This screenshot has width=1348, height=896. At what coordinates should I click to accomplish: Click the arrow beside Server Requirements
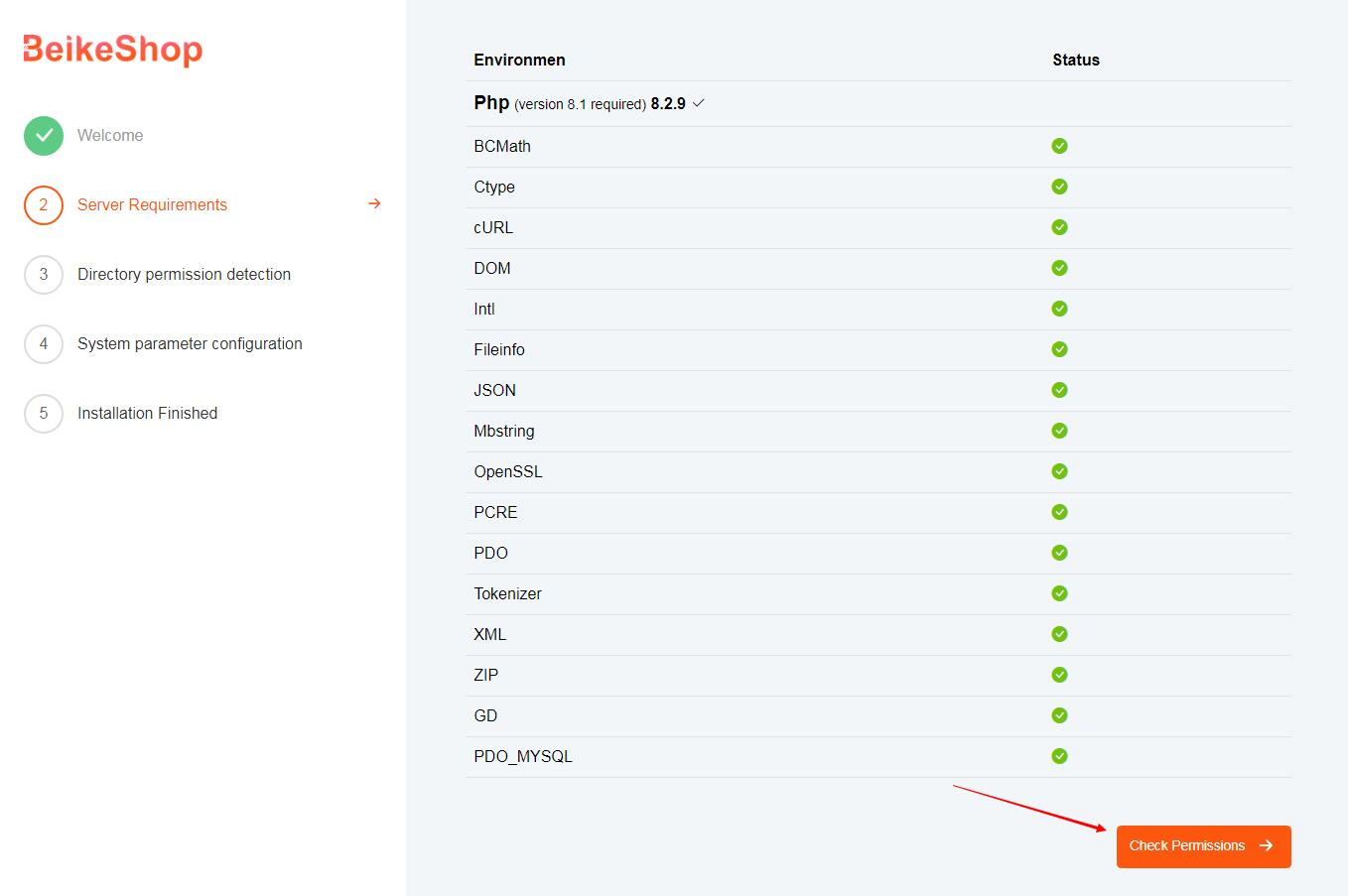click(374, 203)
